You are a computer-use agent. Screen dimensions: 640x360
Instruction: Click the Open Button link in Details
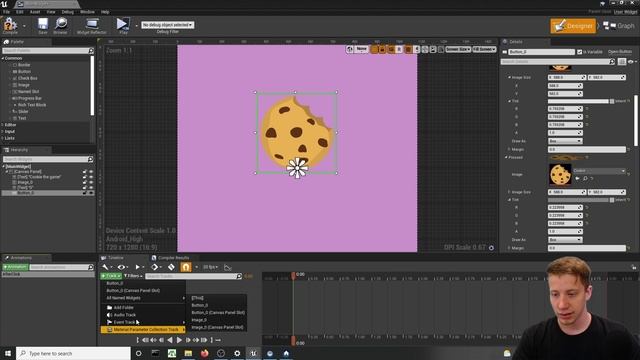620,52
